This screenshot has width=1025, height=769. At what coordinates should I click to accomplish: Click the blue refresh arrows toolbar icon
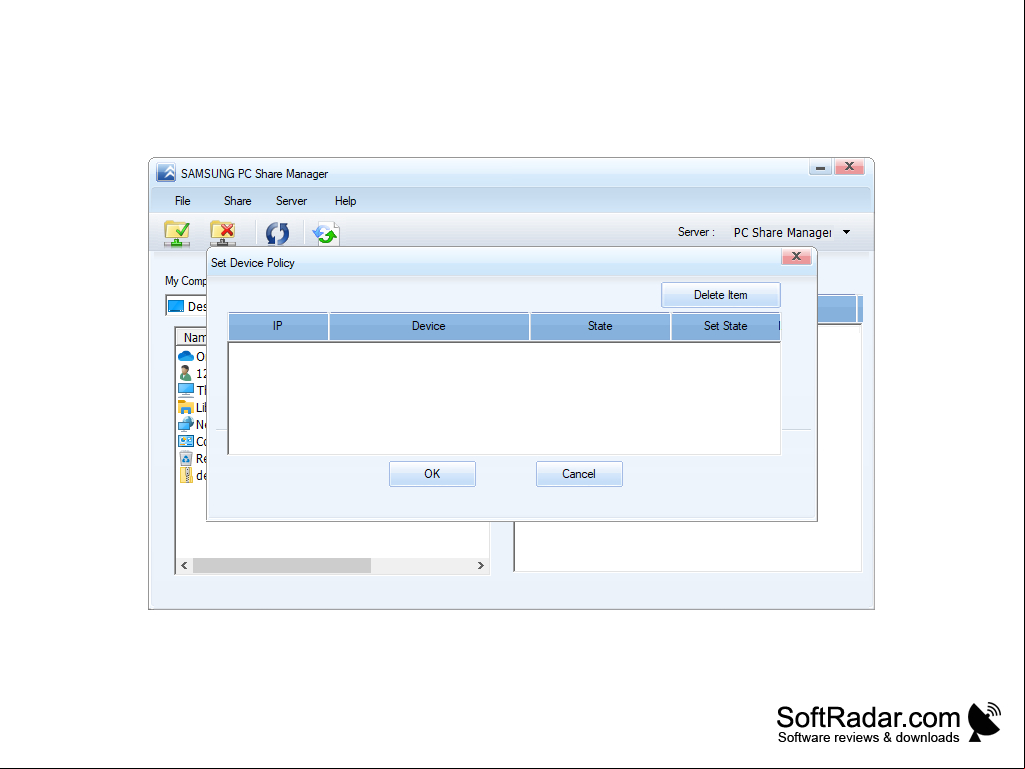277,233
